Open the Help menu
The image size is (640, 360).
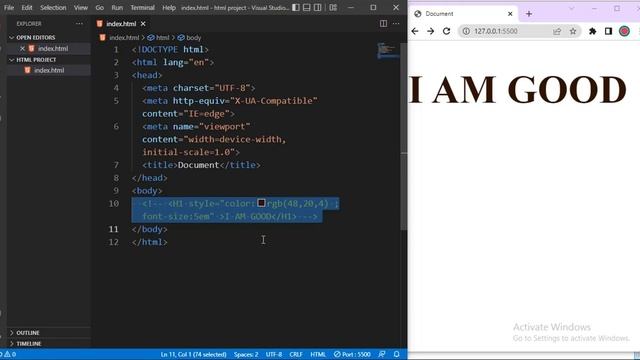click(x=169, y=7)
